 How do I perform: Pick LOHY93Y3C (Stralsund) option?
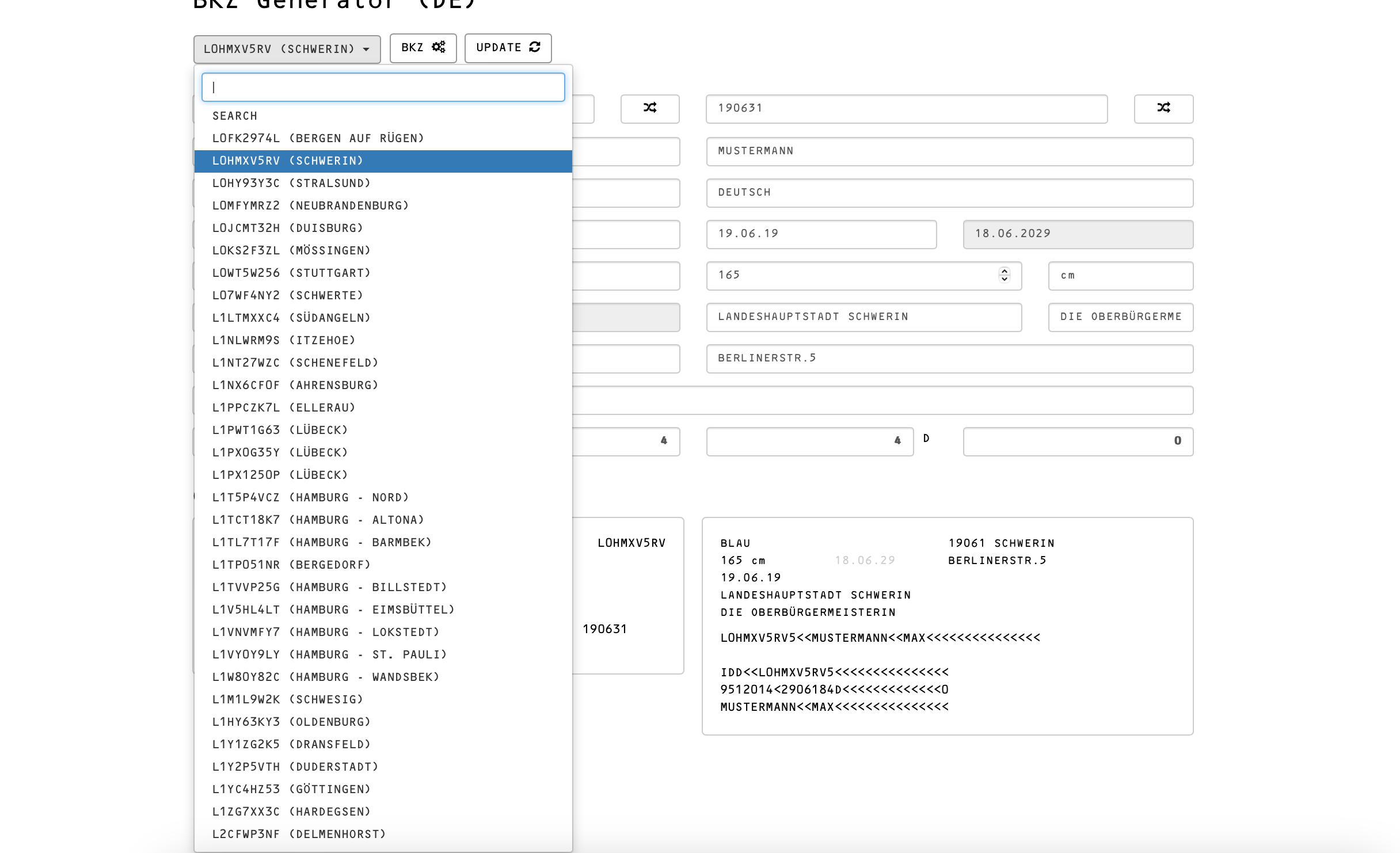tap(383, 183)
